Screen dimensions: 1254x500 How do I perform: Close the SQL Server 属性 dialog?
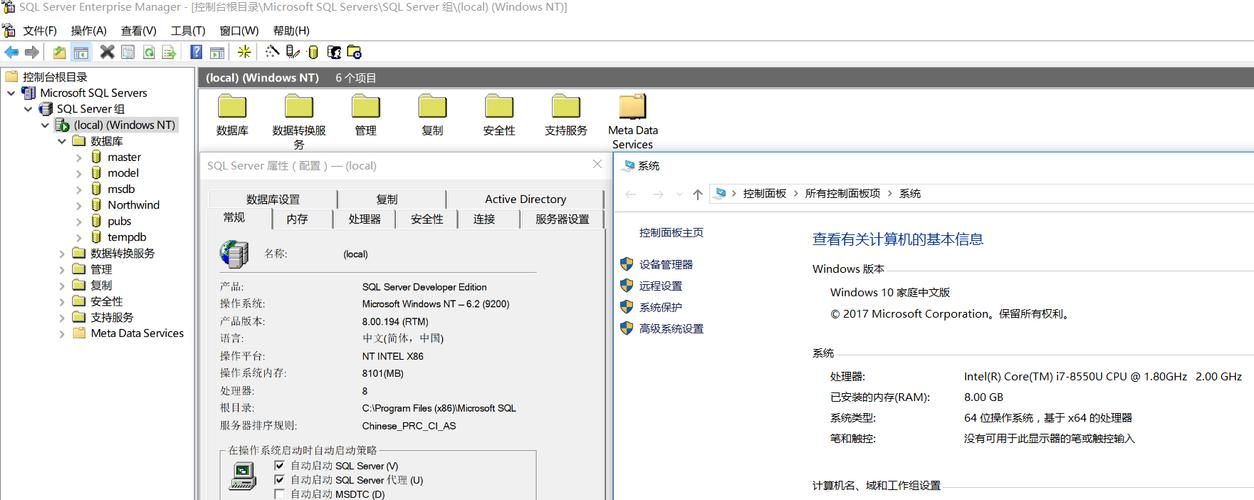[597, 165]
